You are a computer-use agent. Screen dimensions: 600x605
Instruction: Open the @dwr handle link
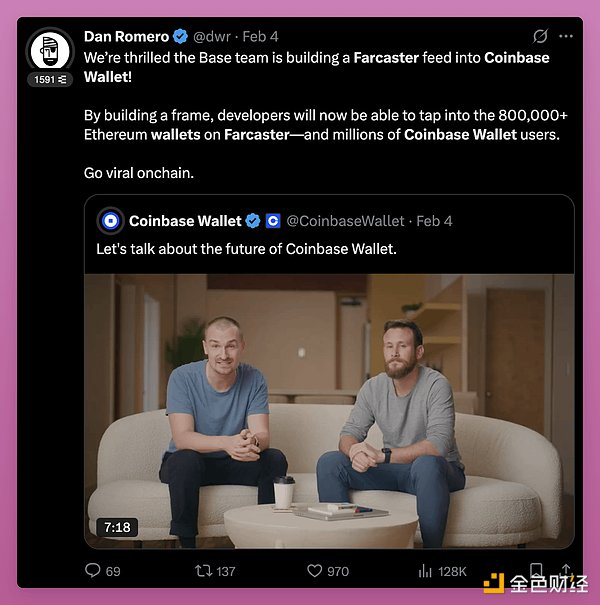point(211,37)
